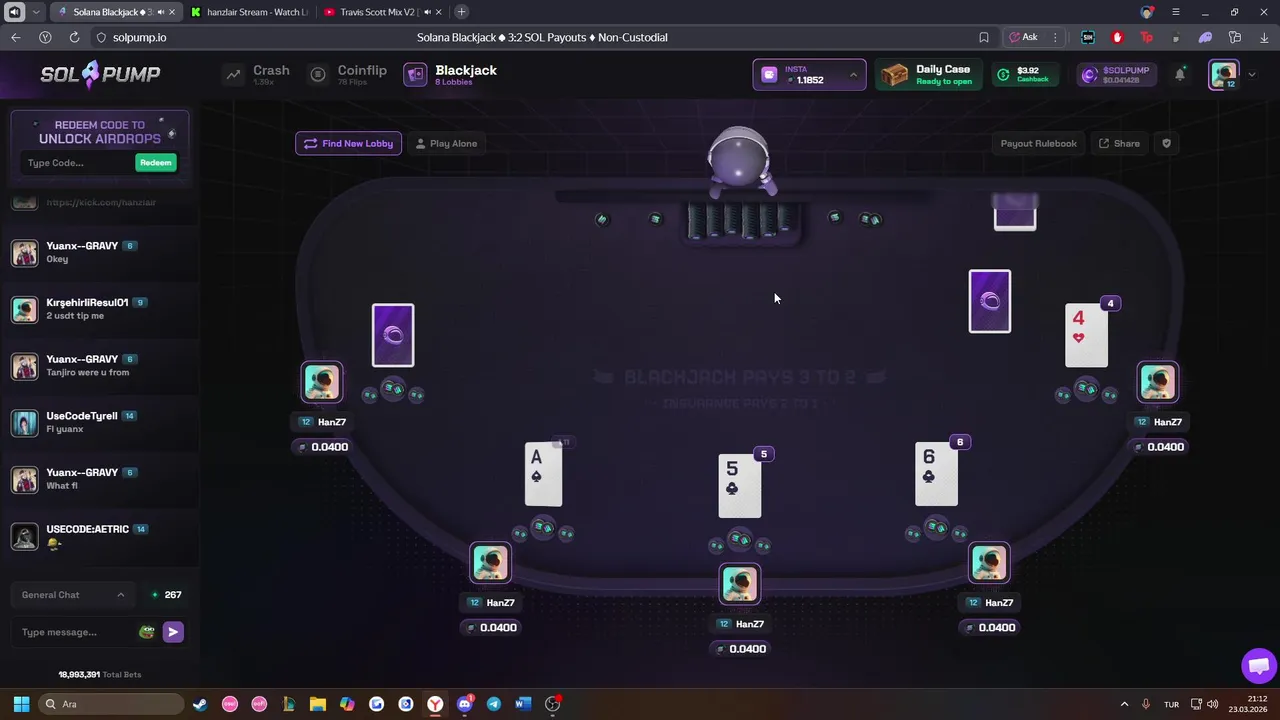Image resolution: width=1280 pixels, height=720 pixels.
Task: Open the $SOLPUMP token widget
Action: pos(1116,75)
